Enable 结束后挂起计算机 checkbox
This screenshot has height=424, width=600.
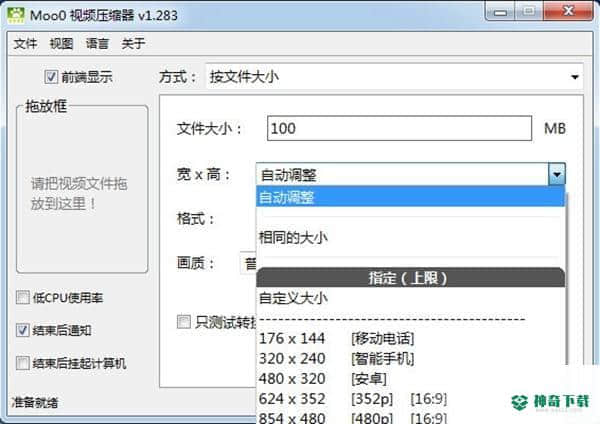[23, 363]
